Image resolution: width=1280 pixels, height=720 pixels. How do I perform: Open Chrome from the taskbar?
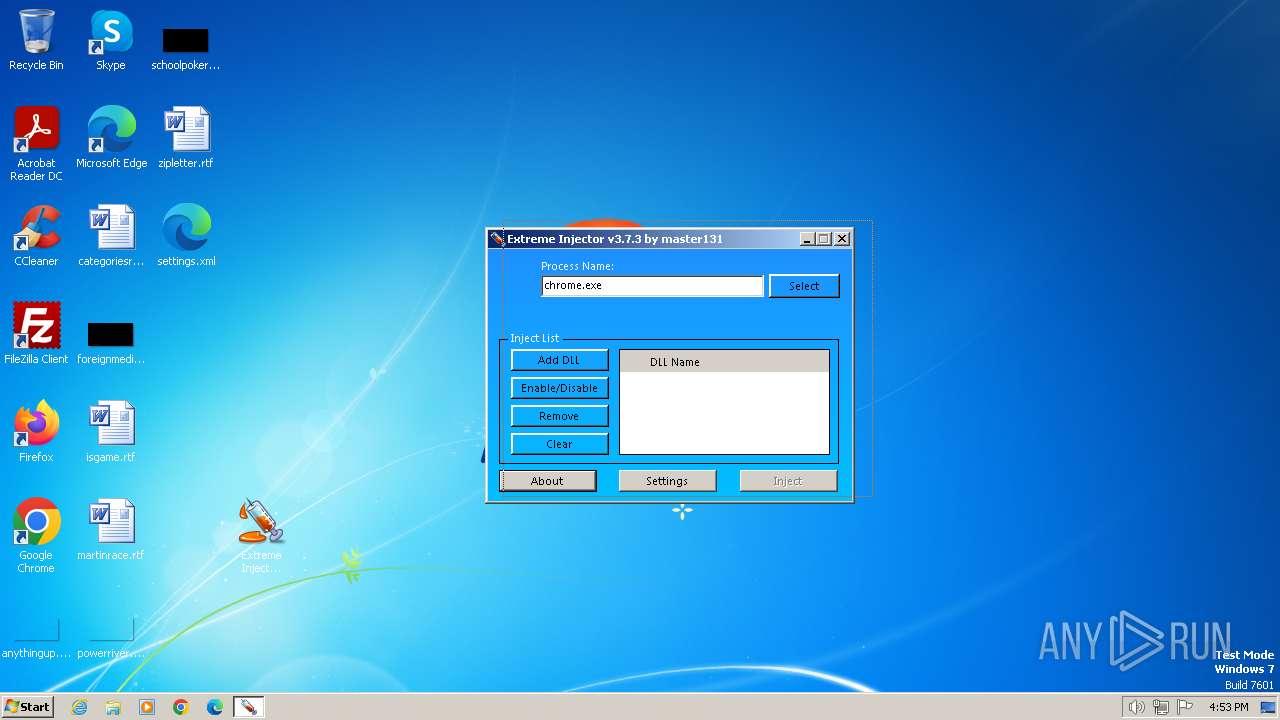(181, 707)
